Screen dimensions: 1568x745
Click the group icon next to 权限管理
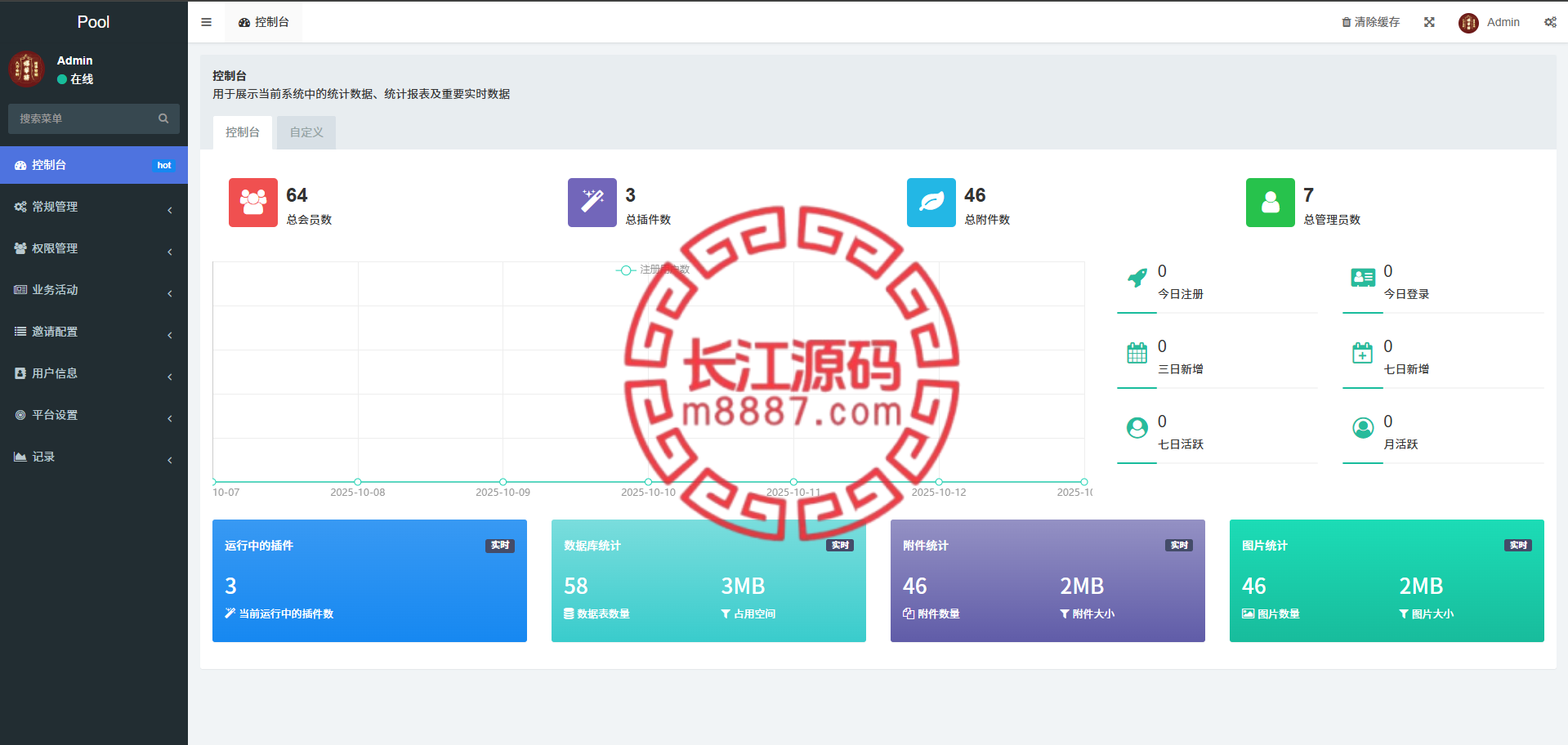point(20,248)
